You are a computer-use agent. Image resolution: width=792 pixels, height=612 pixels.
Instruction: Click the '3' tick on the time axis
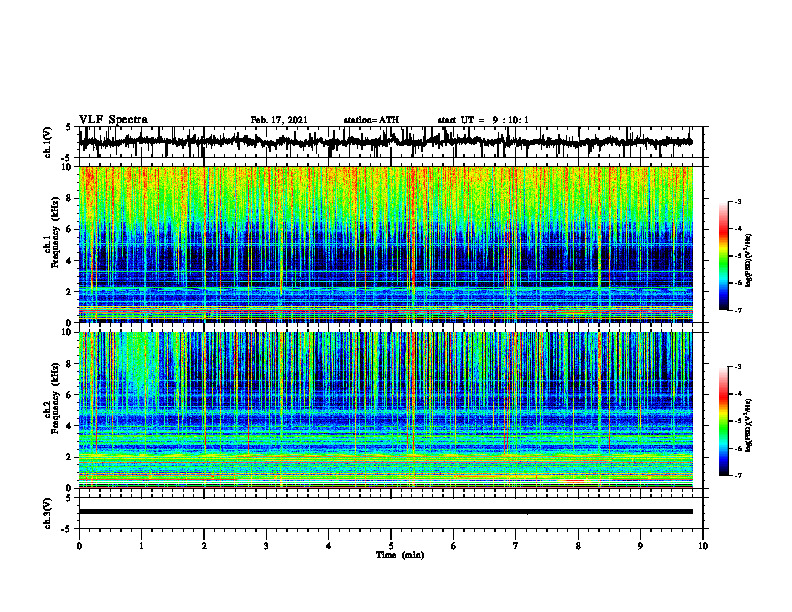pos(266,546)
